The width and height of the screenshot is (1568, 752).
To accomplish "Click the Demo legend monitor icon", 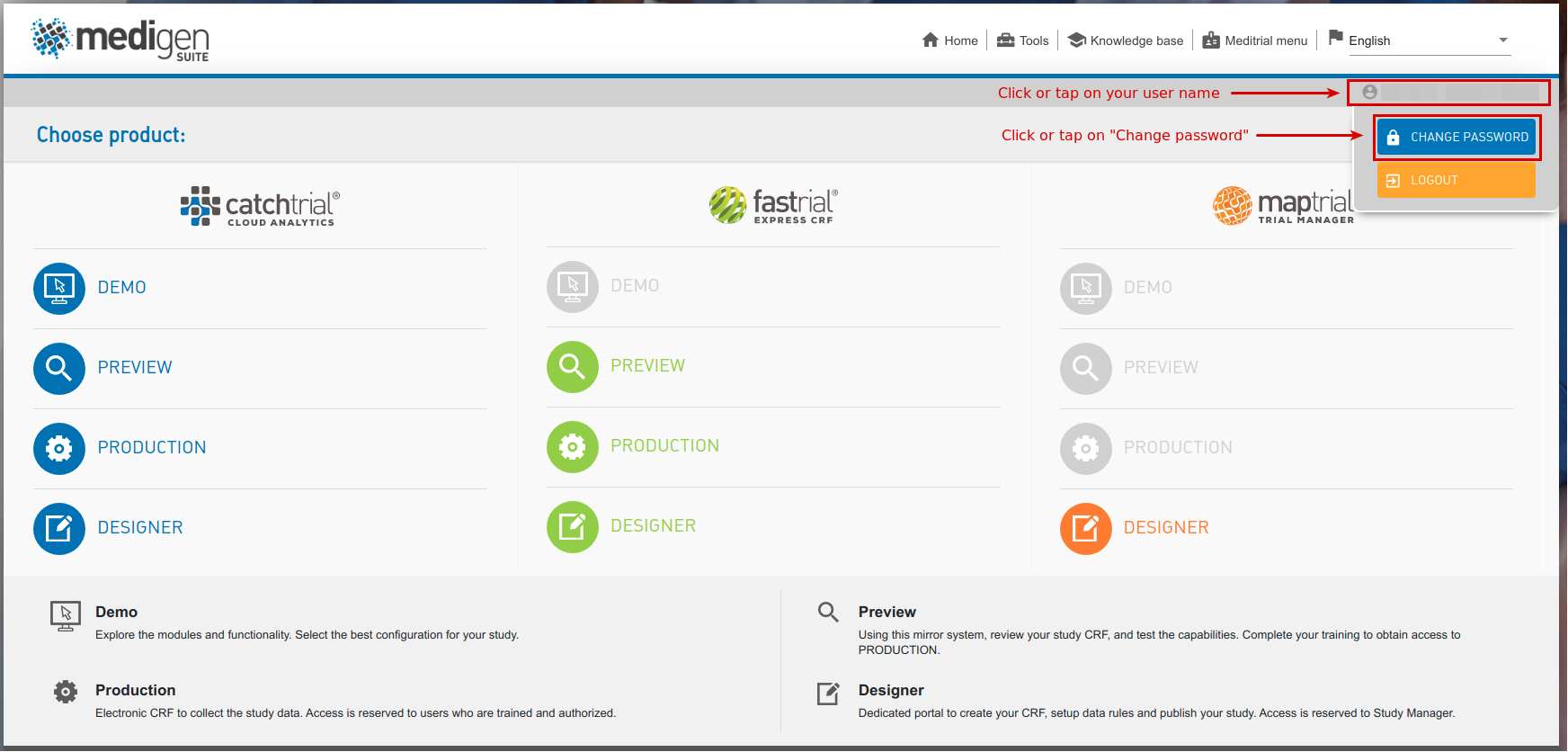I will point(66,616).
